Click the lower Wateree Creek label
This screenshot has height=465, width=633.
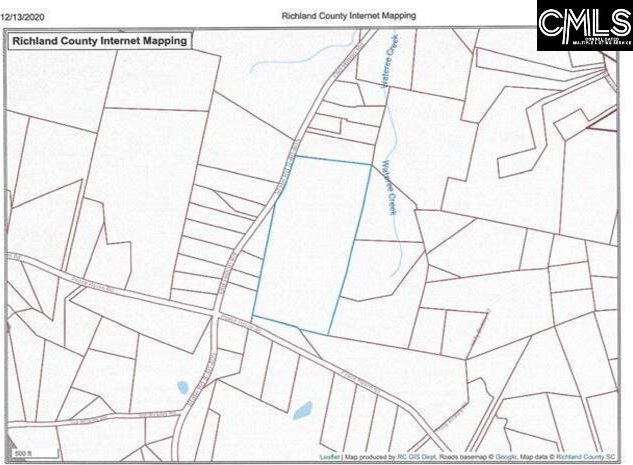tap(390, 188)
